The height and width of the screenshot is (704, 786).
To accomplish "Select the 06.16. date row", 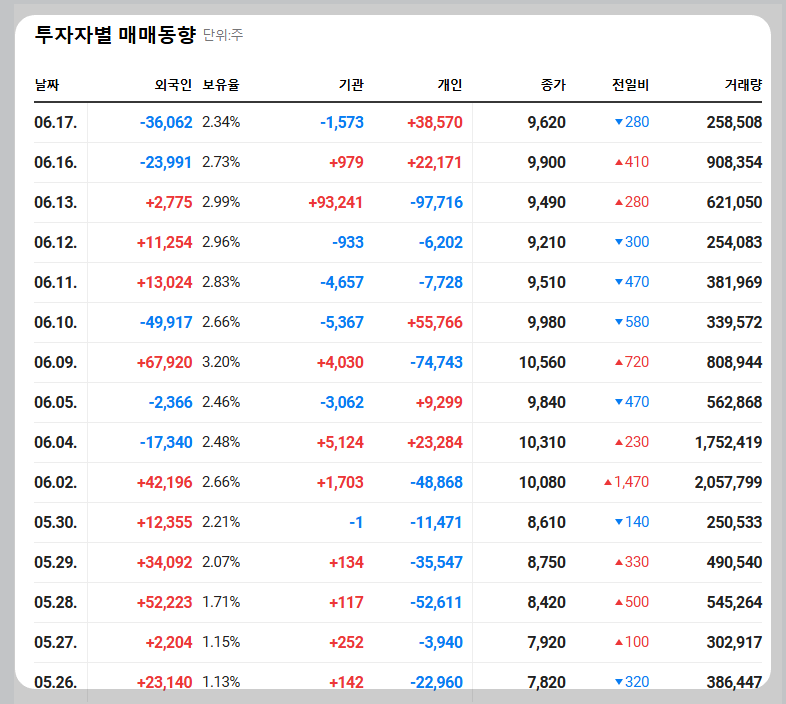I will coord(398,162).
